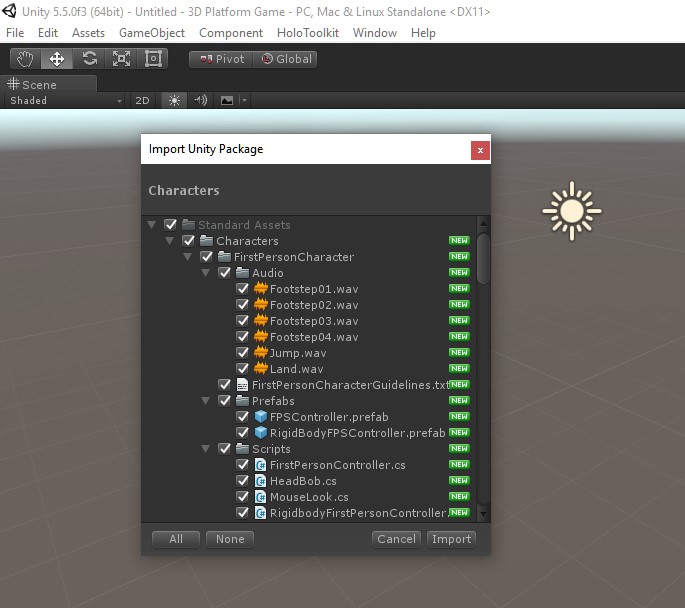Toggle scene audio speaker icon
Image resolution: width=685 pixels, height=608 pixels.
[201, 100]
